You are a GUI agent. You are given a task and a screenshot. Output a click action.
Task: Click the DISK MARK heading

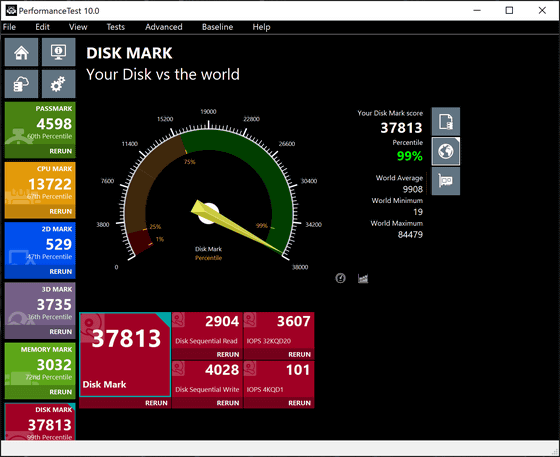coord(129,53)
